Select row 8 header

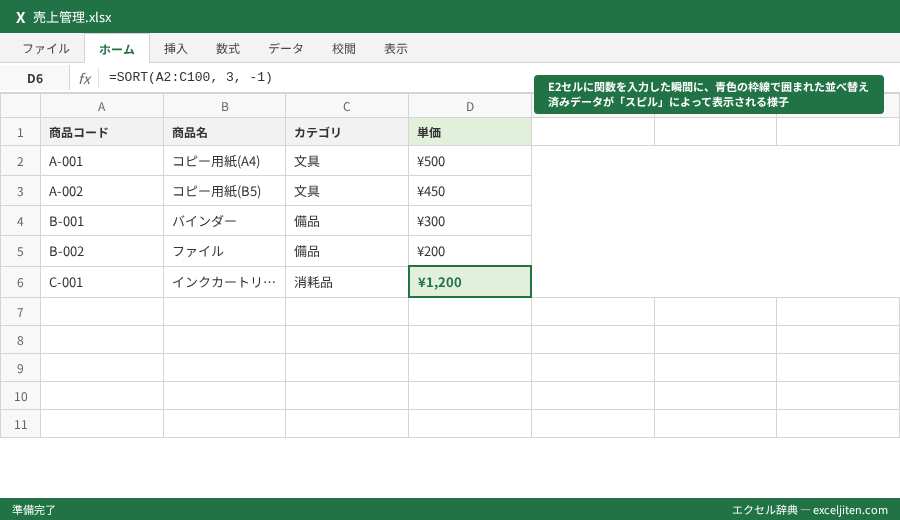point(20,340)
